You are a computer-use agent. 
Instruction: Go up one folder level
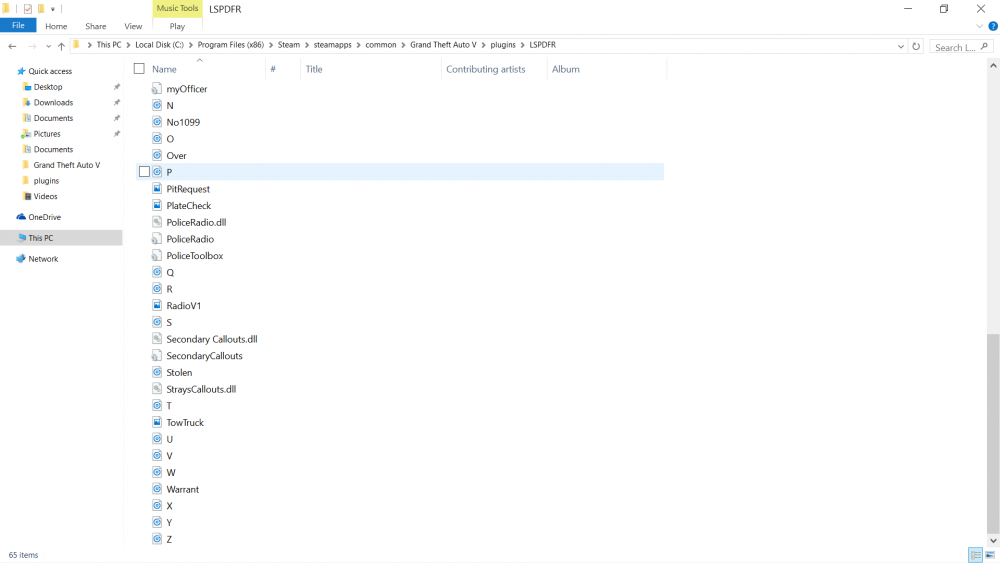[x=61, y=46]
